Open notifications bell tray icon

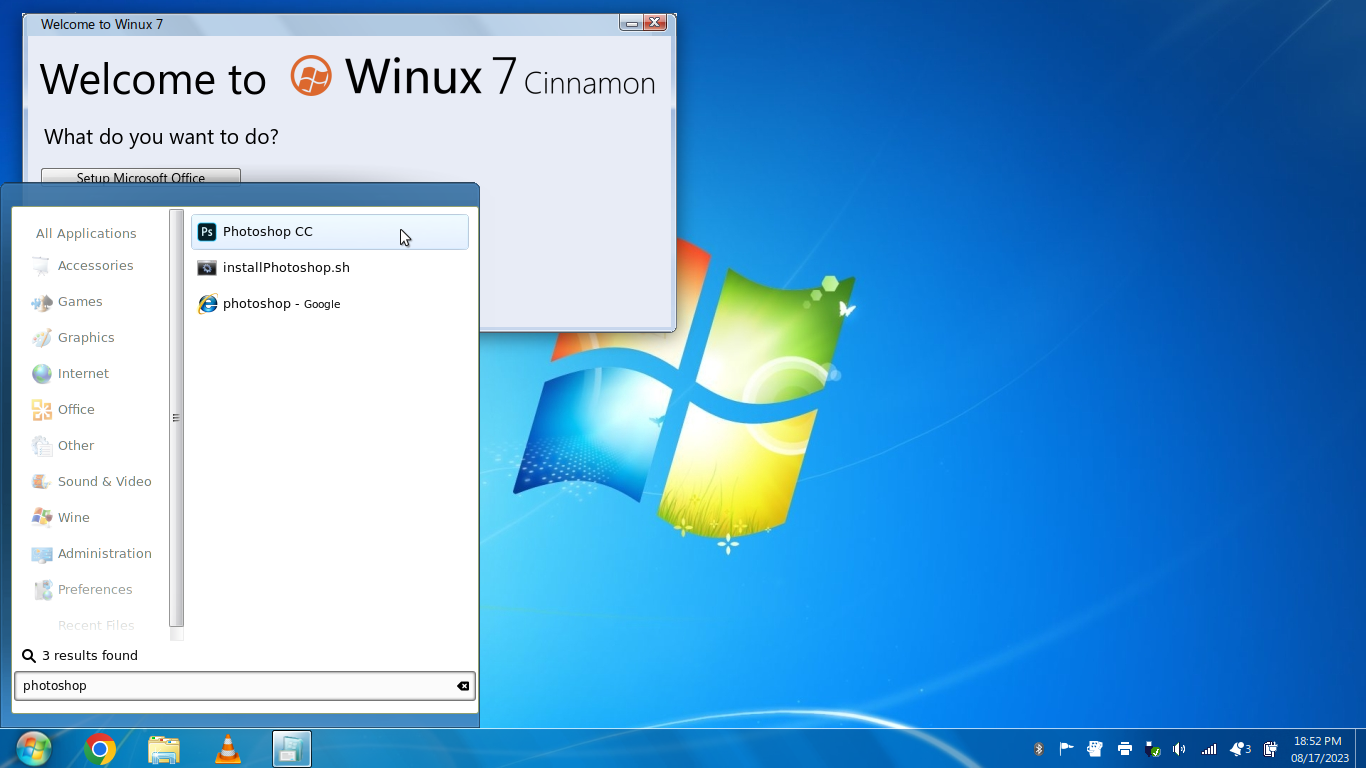point(1240,749)
